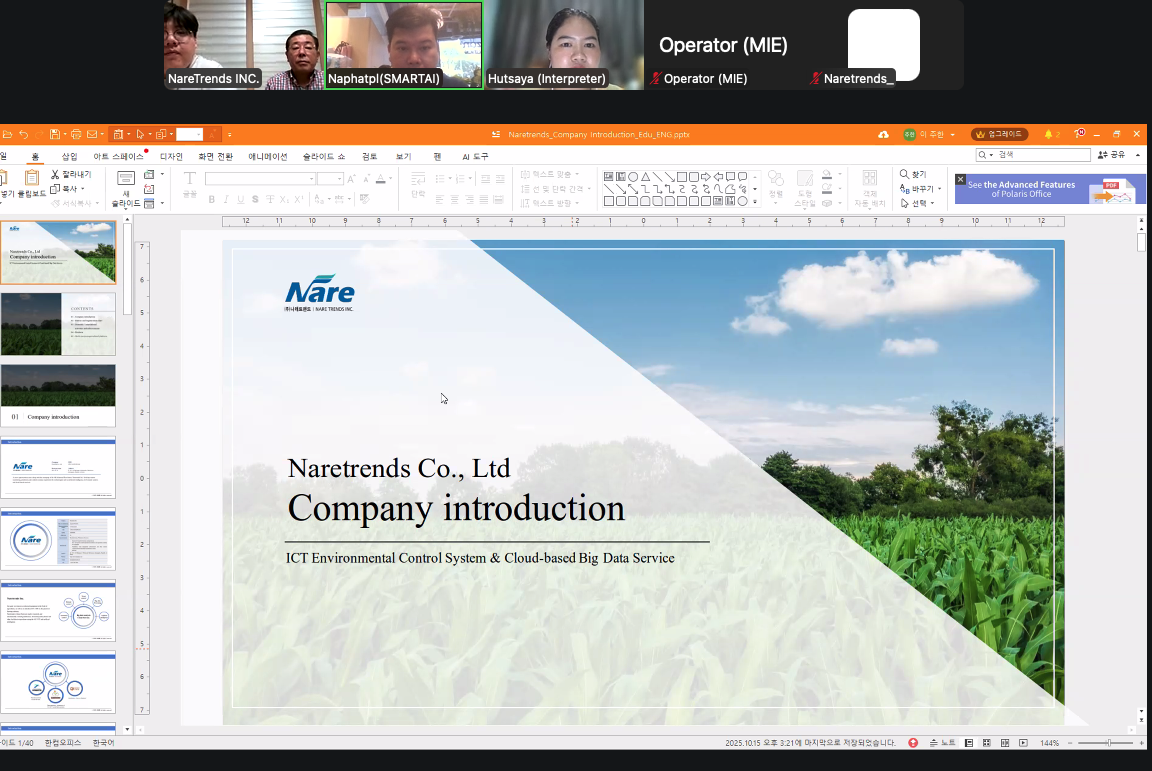Click the zoom slider in status bar
The height and width of the screenshot is (771, 1152).
1108,743
